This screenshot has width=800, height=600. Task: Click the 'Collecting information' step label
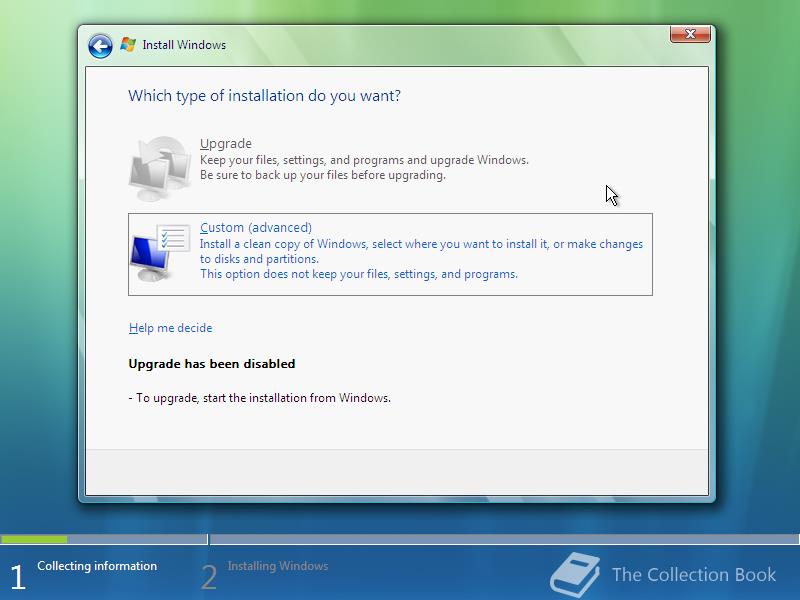tap(97, 566)
